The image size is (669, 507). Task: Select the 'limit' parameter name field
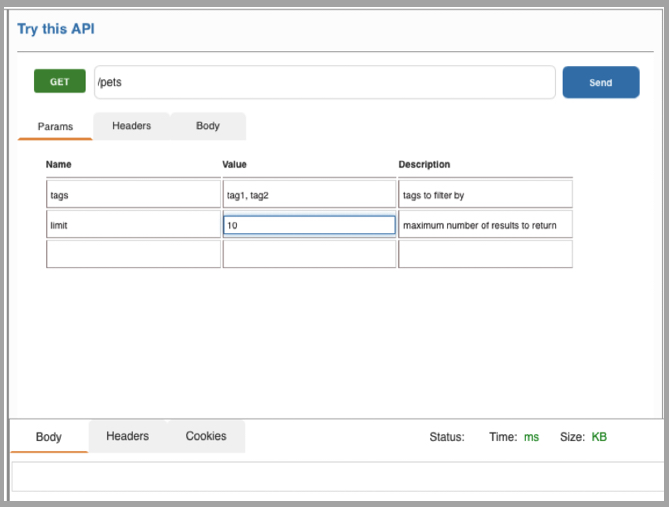(x=133, y=225)
